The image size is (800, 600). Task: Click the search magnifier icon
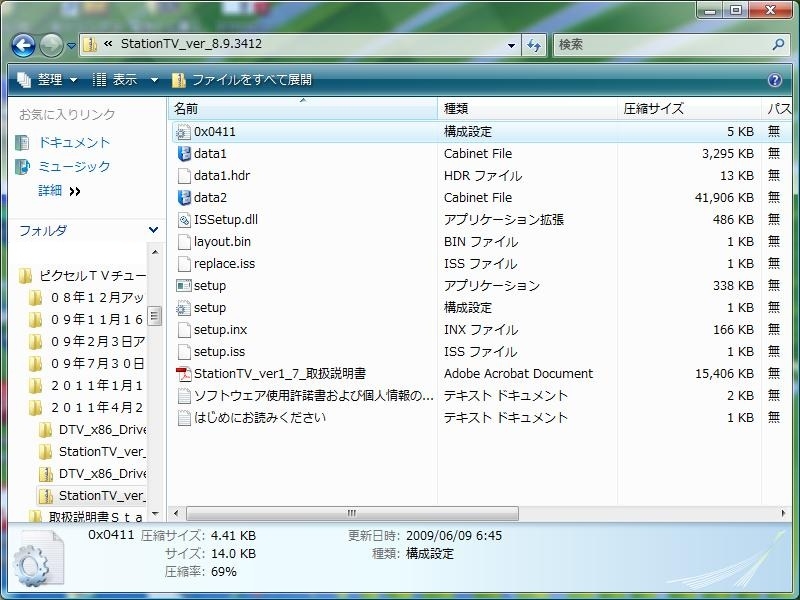[x=778, y=45]
